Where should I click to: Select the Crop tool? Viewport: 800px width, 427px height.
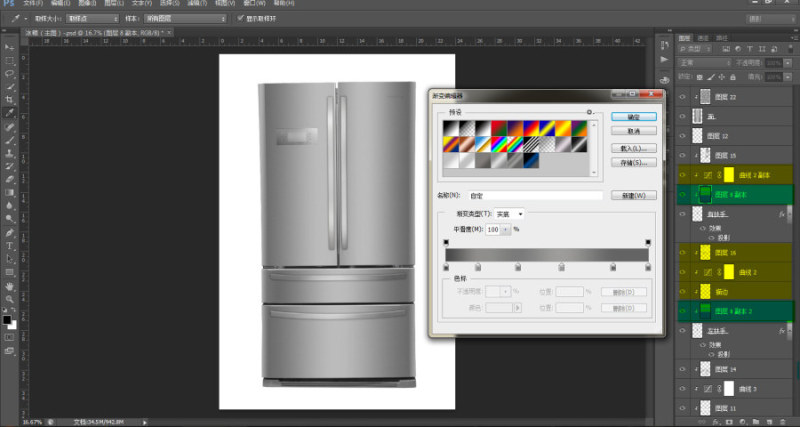[x=9, y=100]
